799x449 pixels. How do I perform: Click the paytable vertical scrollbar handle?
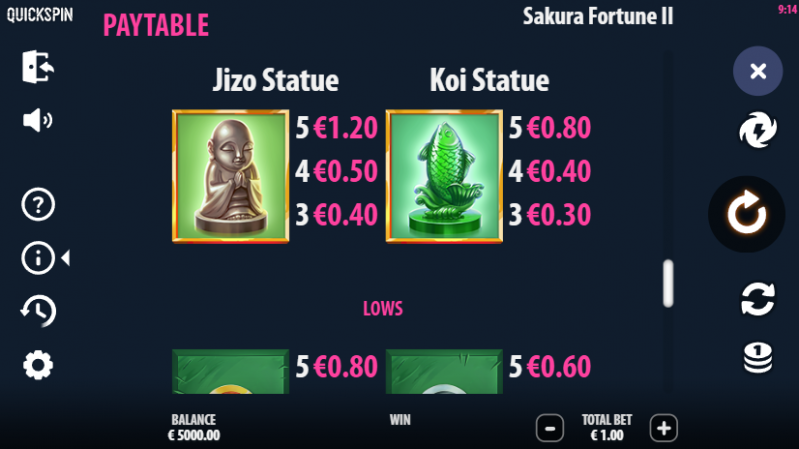coord(668,284)
